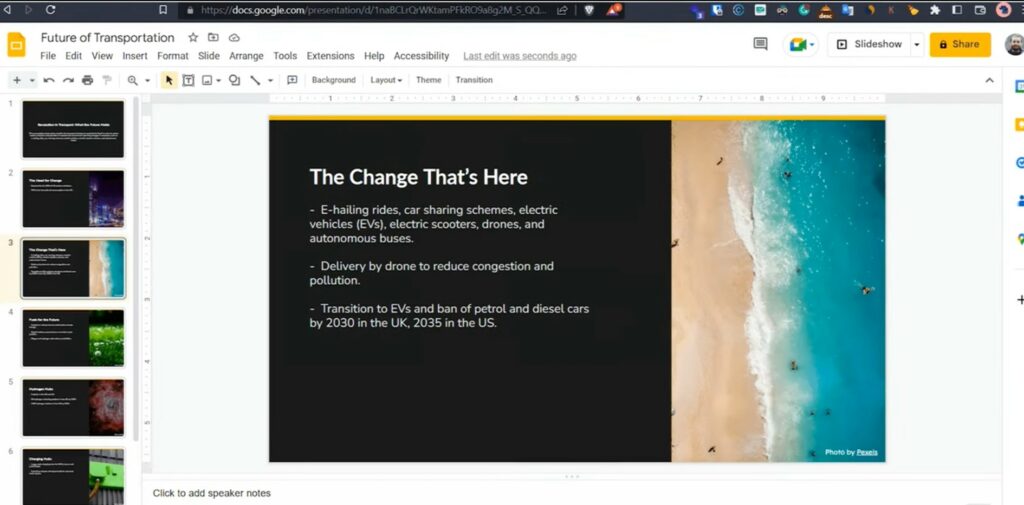Open the comment history icon

(x=760, y=44)
